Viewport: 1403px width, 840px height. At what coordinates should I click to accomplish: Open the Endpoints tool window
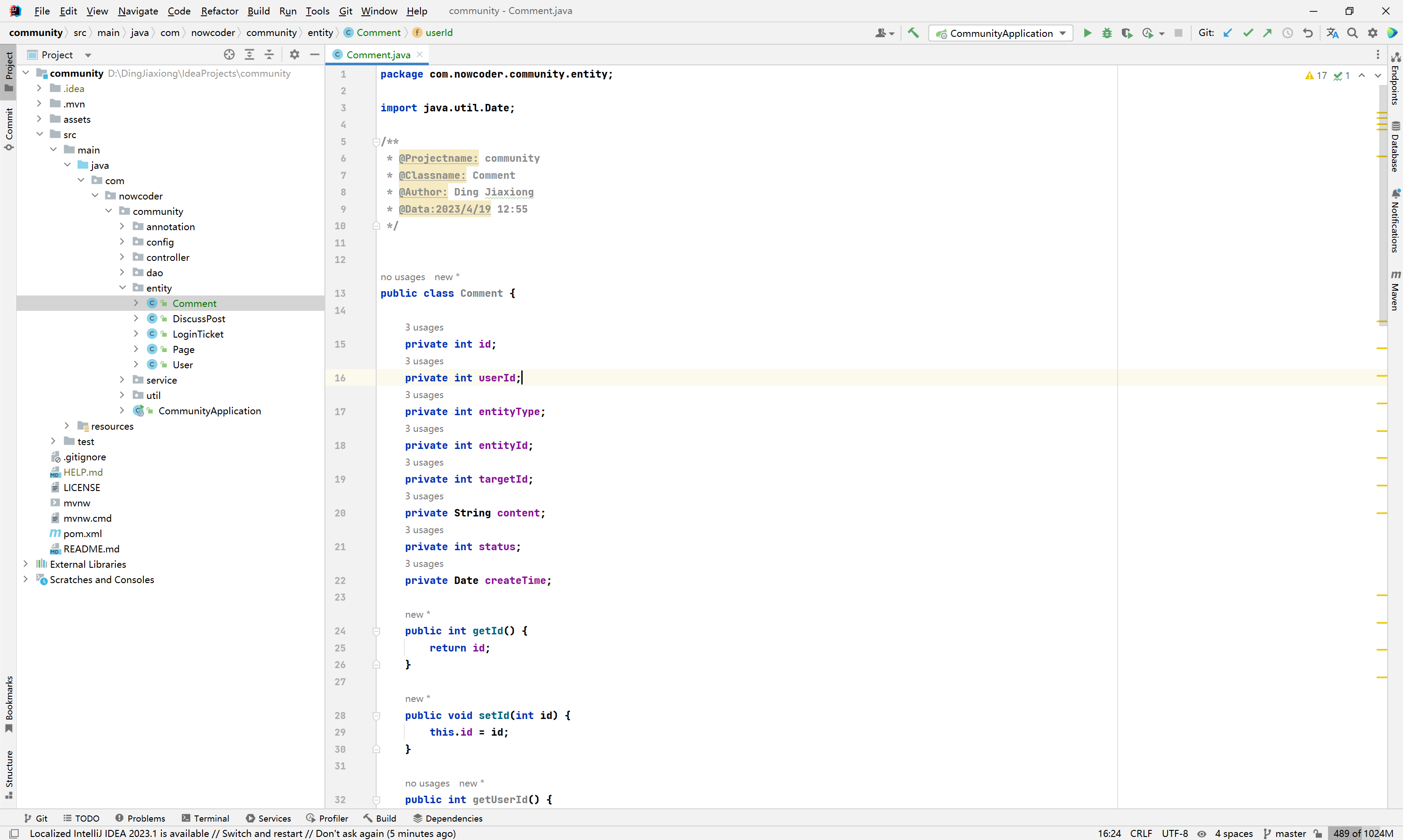click(1395, 78)
